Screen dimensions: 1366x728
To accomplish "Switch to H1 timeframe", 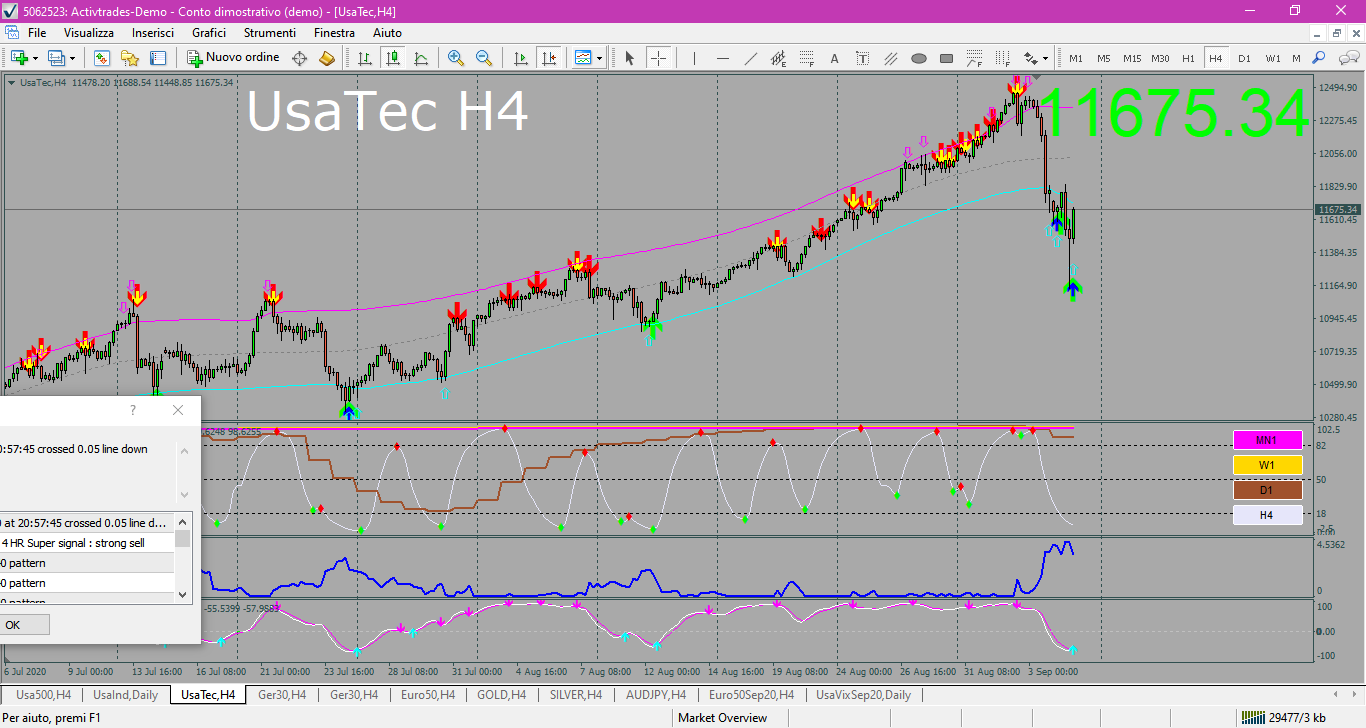I will point(1189,58).
